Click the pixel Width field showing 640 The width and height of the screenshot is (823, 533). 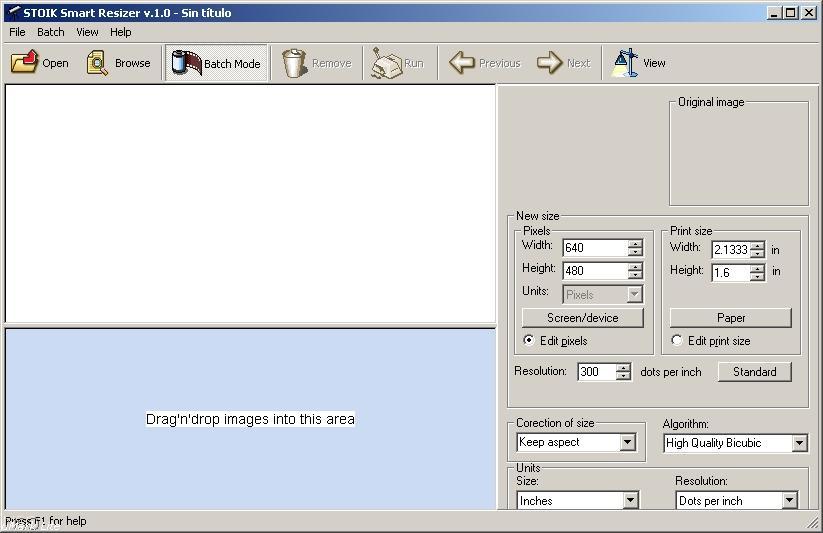click(x=595, y=248)
